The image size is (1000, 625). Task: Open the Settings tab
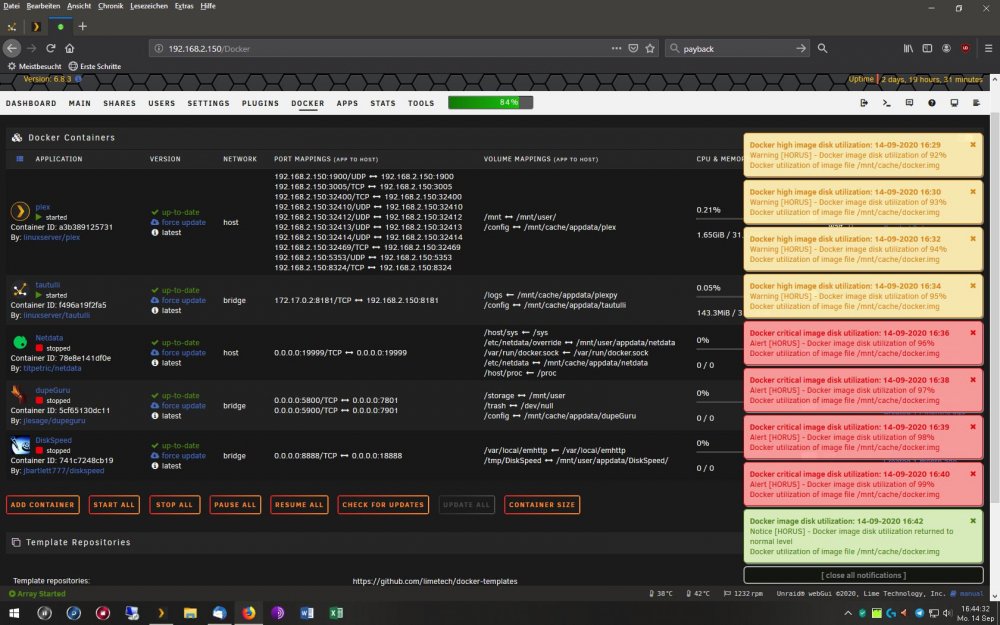pos(209,103)
